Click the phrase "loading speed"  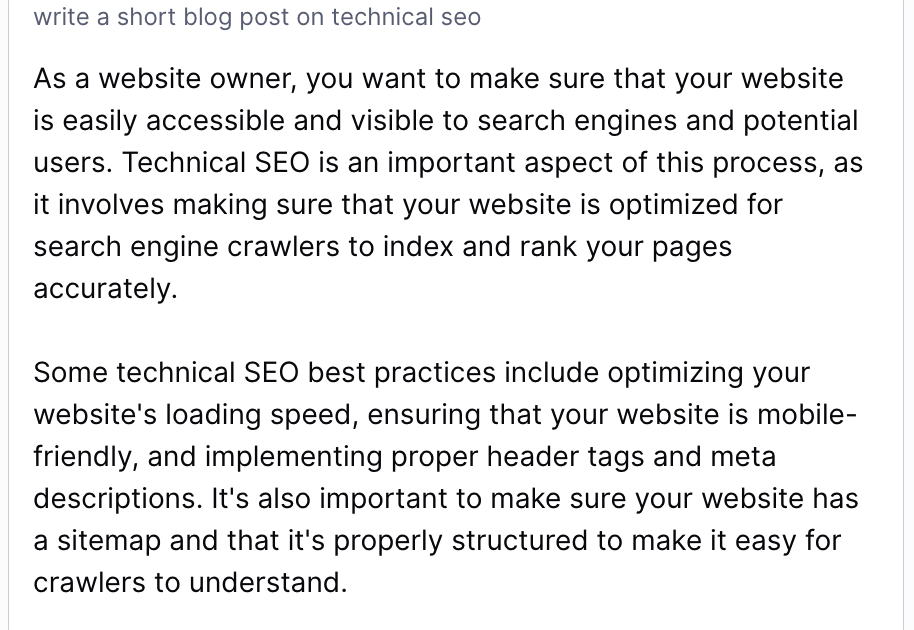pos(261,416)
